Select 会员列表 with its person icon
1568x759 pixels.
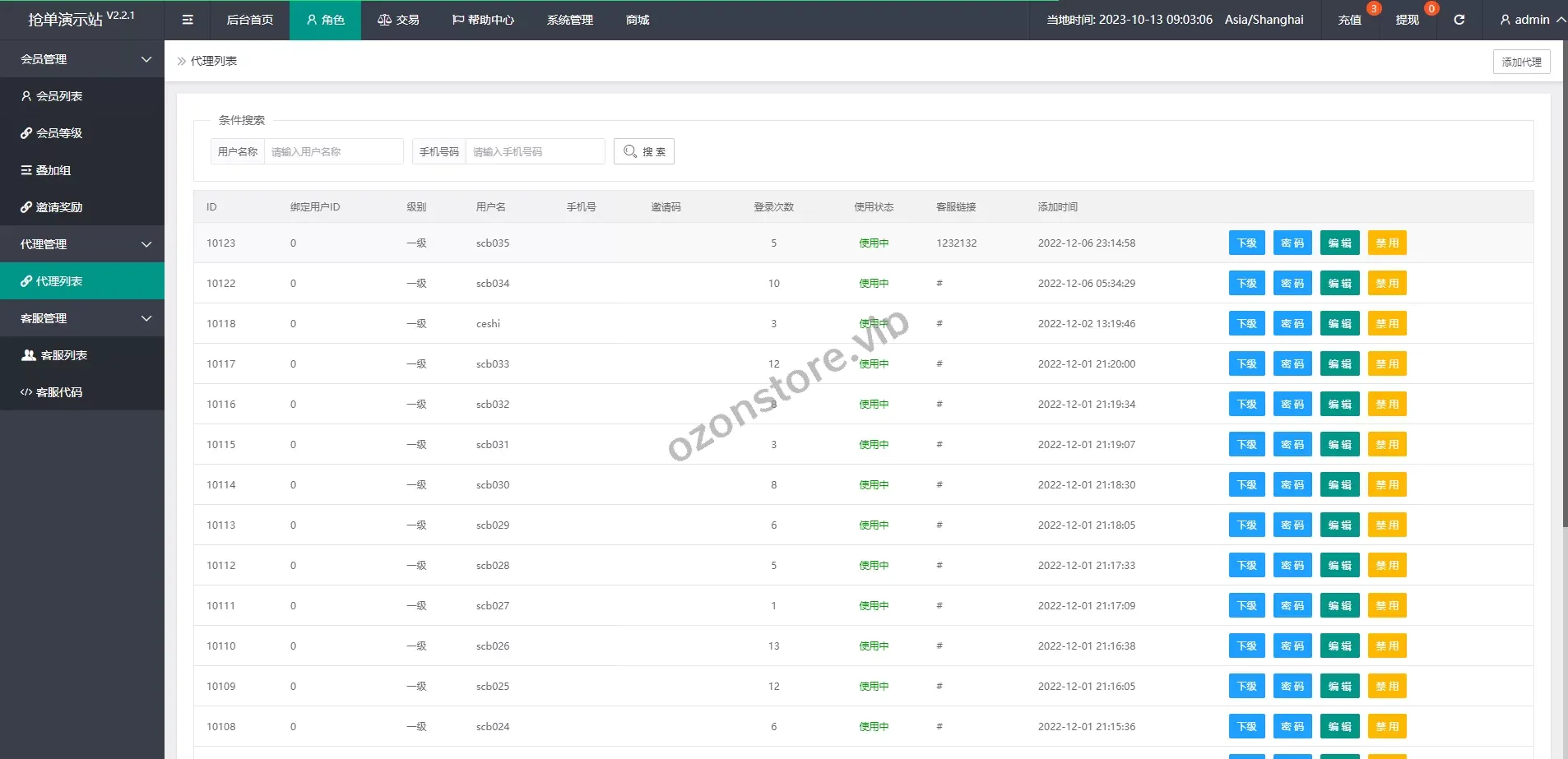pyautogui.click(x=27, y=95)
